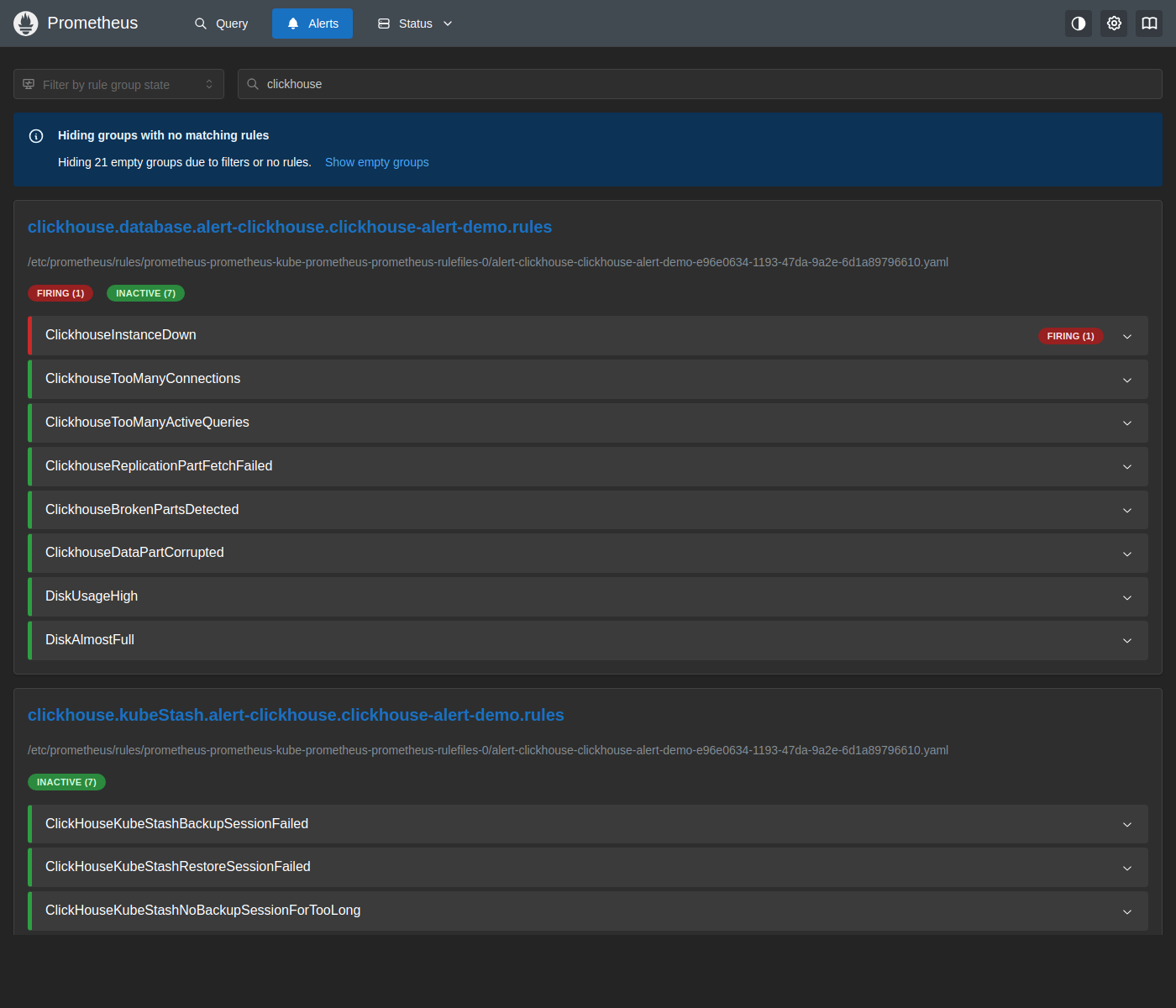Click the kubeStash group rules file path

pyautogui.click(x=488, y=750)
